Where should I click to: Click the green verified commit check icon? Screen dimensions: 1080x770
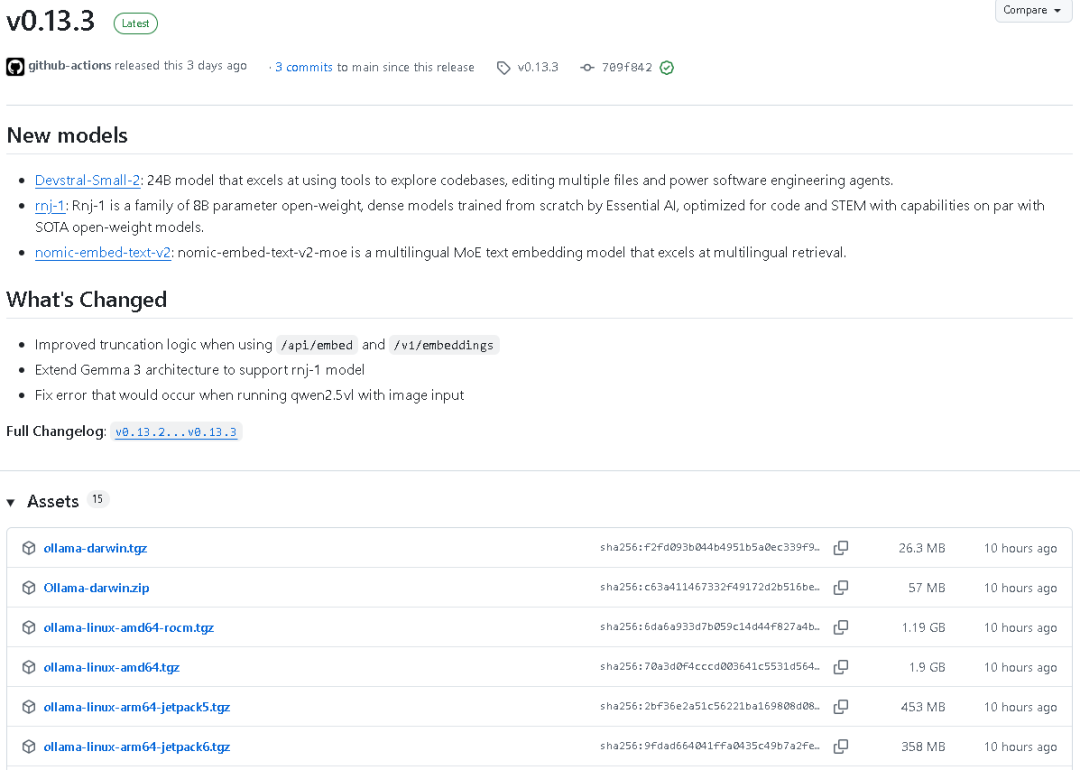coord(667,68)
